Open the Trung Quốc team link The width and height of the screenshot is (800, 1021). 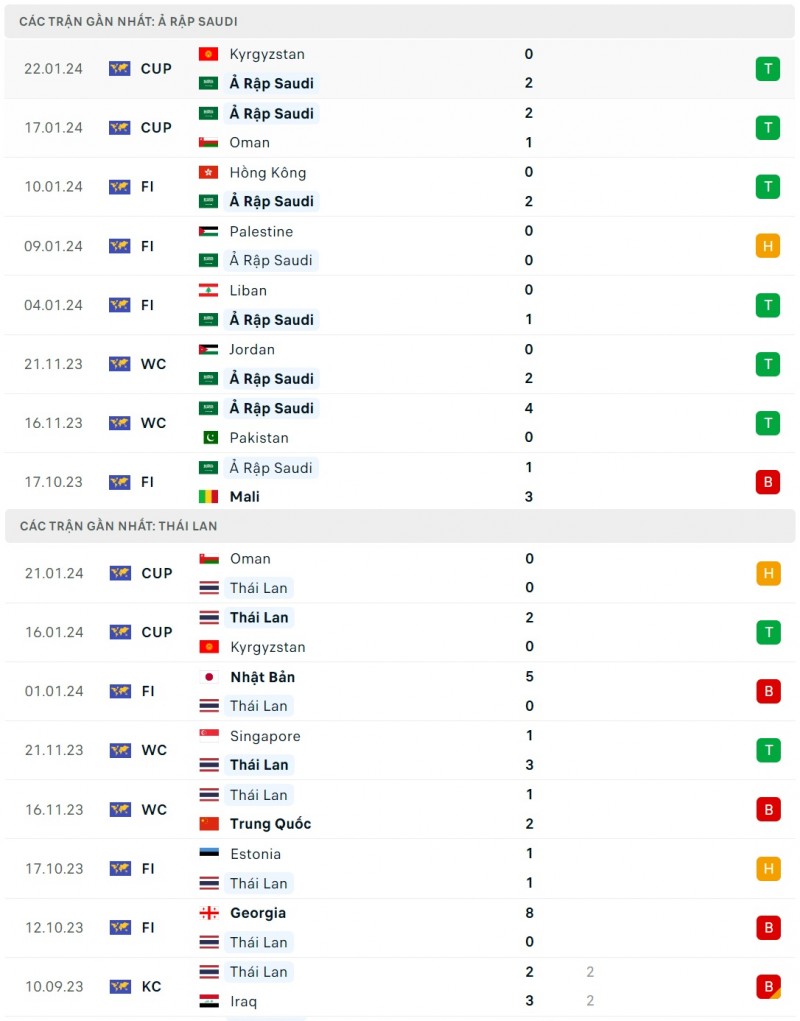[270, 824]
